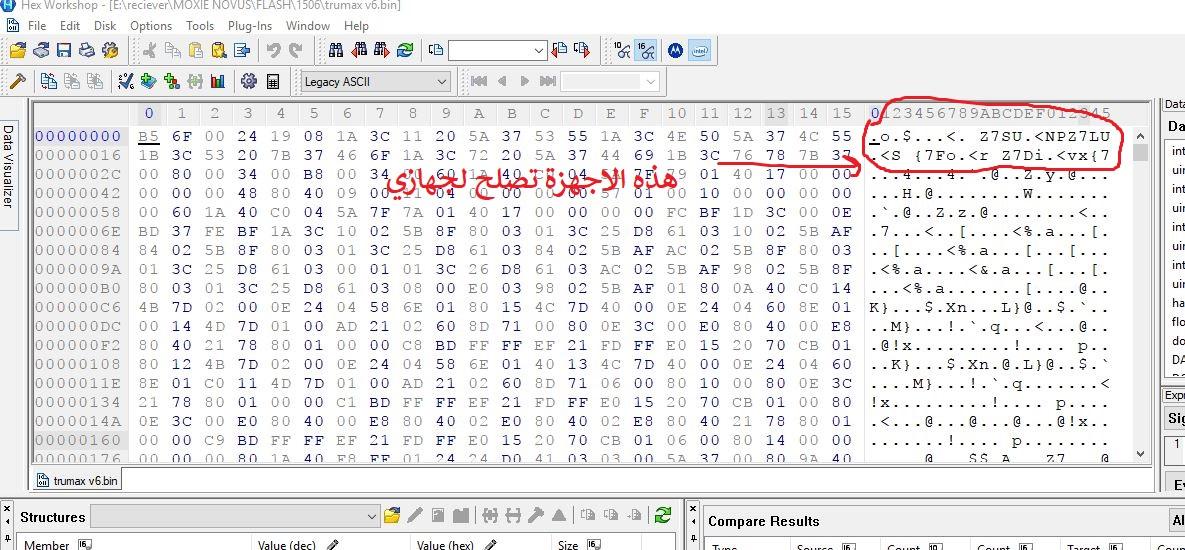Open Find with the binoculars icon
Viewport: 1185px width, 550px height.
click(336, 51)
